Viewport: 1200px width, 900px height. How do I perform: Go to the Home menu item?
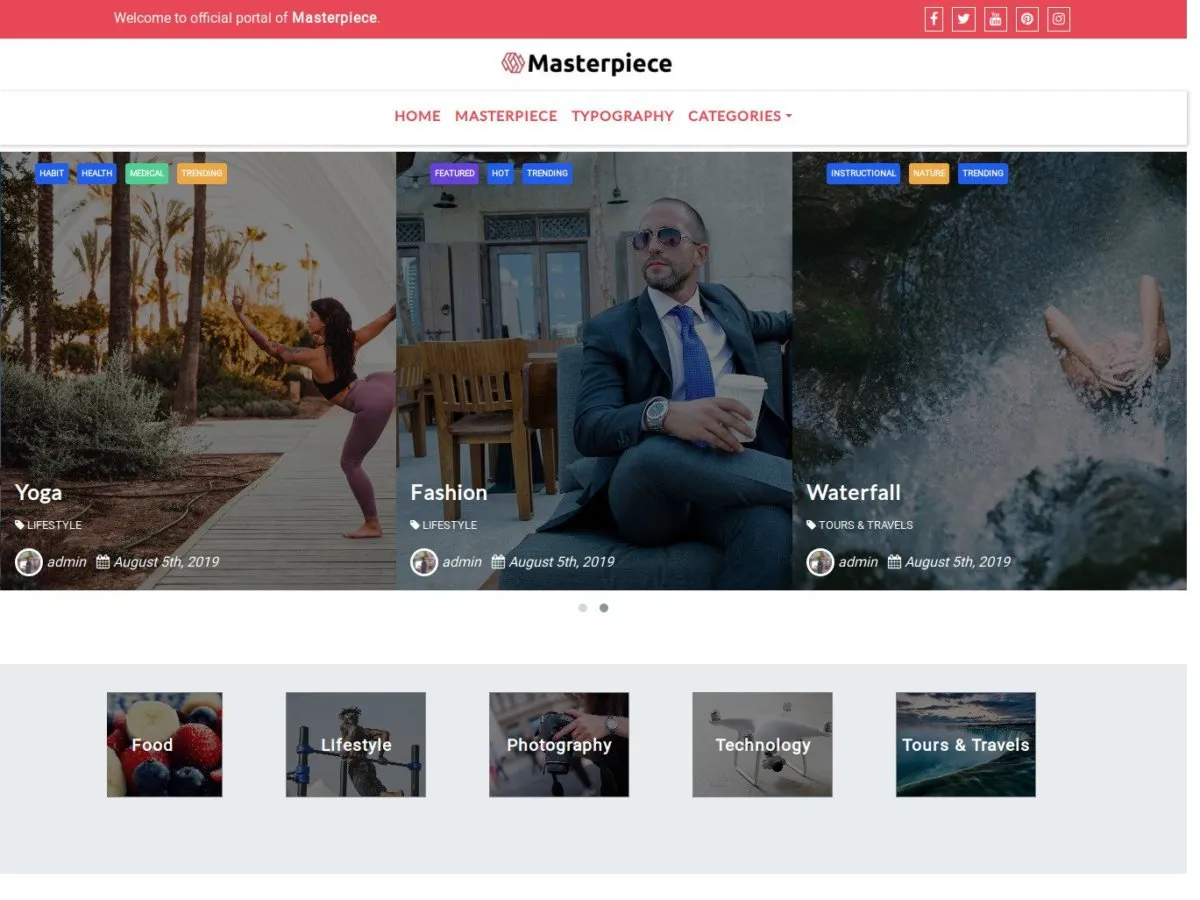click(x=417, y=116)
